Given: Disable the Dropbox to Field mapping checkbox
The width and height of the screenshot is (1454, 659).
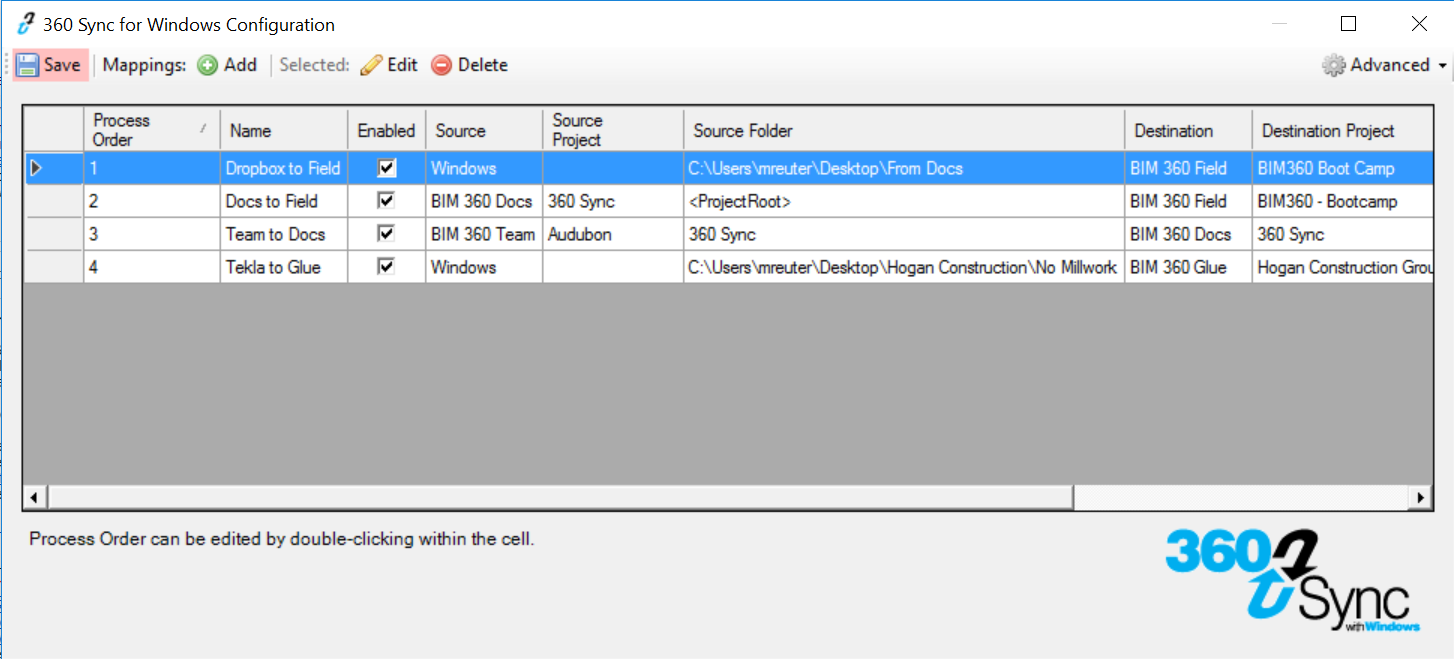Looking at the screenshot, I should tap(386, 168).
